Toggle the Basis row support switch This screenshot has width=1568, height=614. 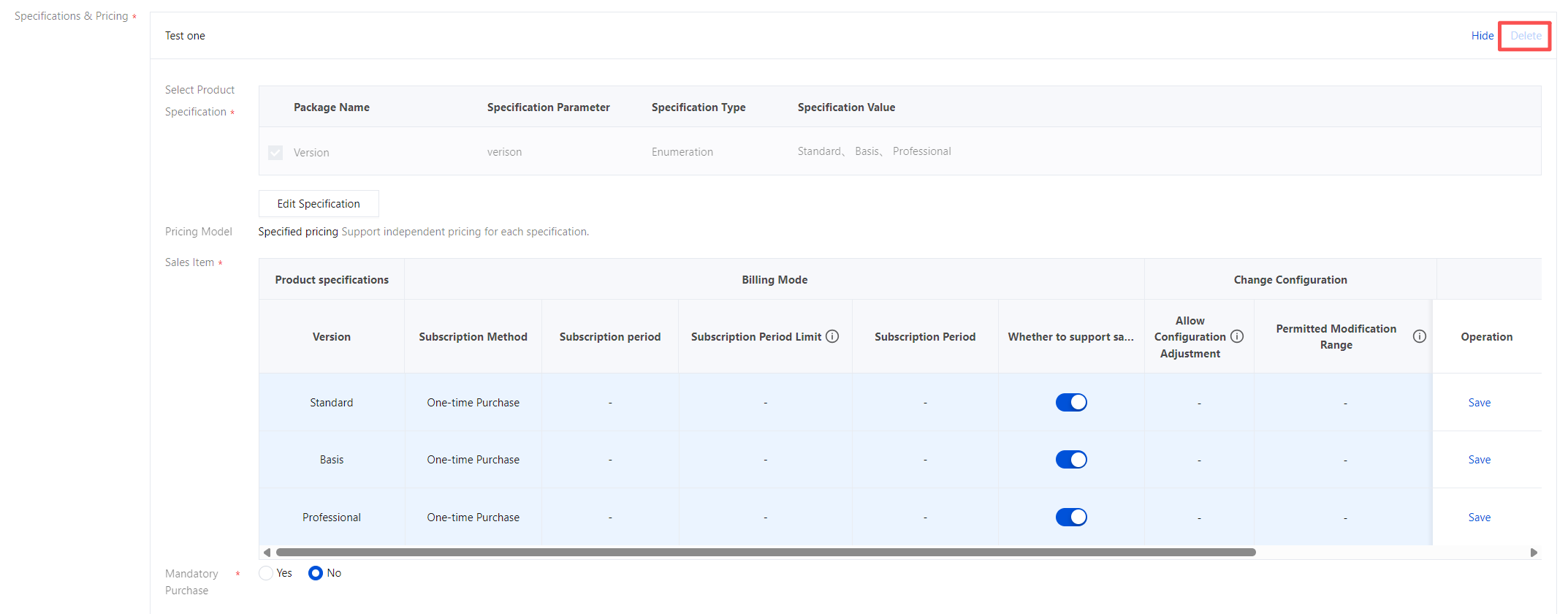tap(1071, 460)
